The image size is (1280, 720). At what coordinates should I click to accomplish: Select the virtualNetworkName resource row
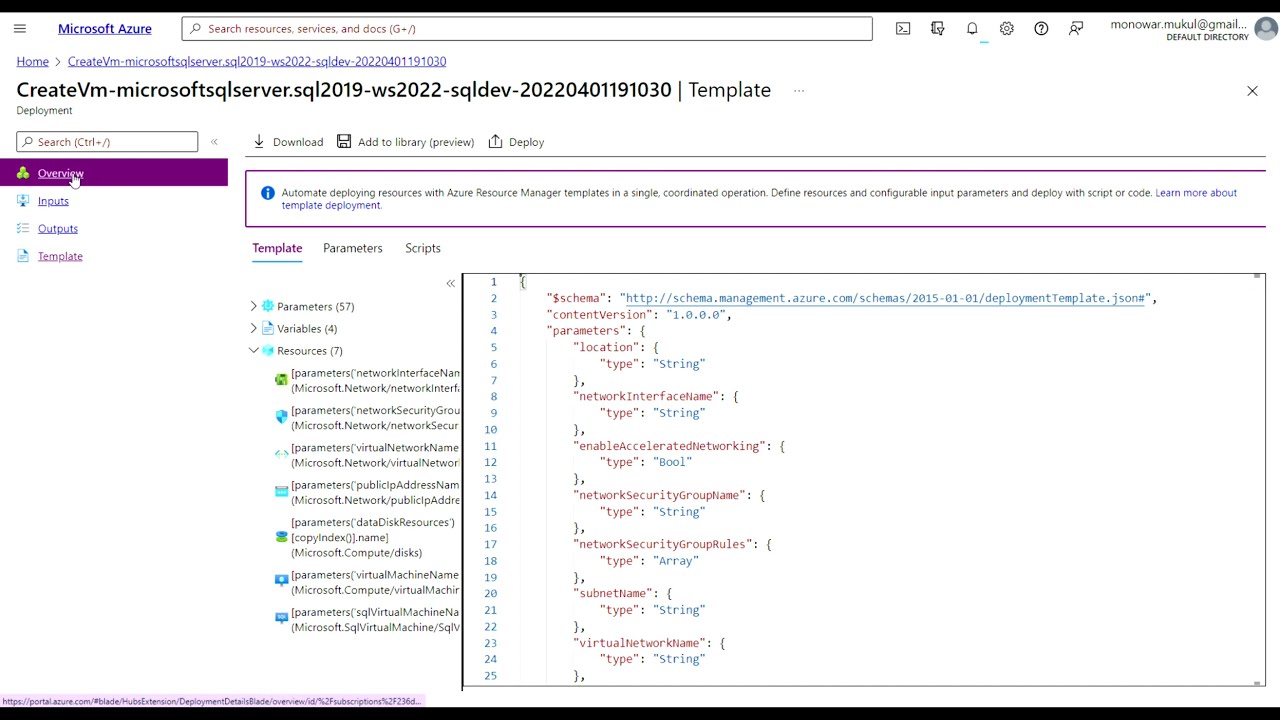(x=366, y=454)
